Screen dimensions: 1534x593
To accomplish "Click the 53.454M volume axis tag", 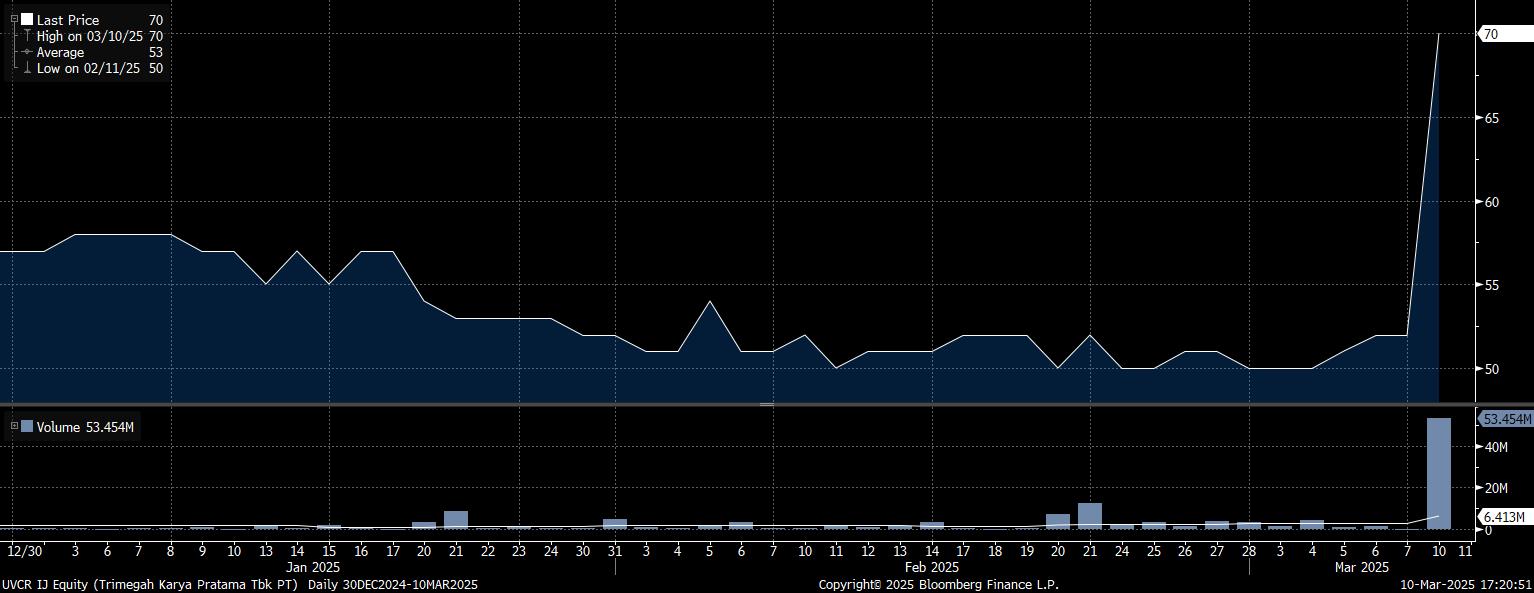I will tap(1505, 419).
